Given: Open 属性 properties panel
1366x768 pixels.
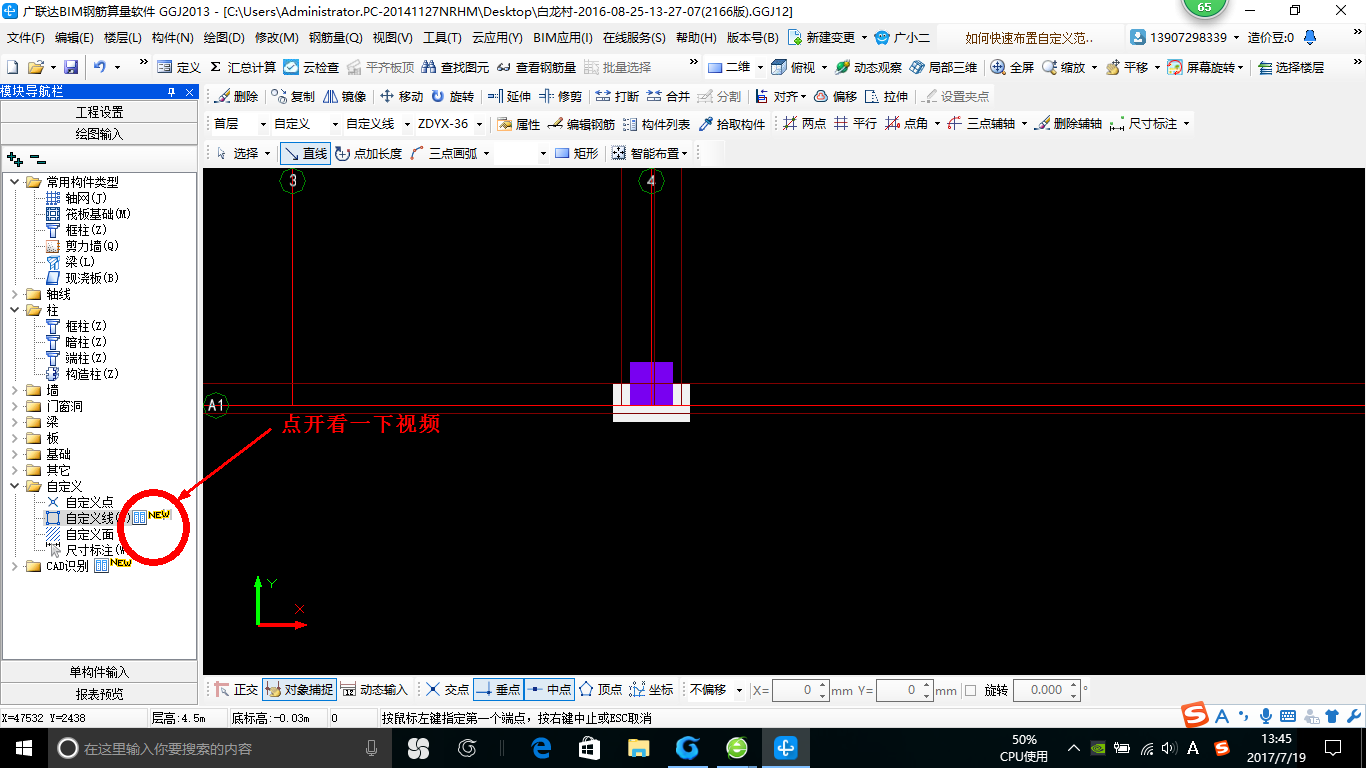Looking at the screenshot, I should point(518,124).
